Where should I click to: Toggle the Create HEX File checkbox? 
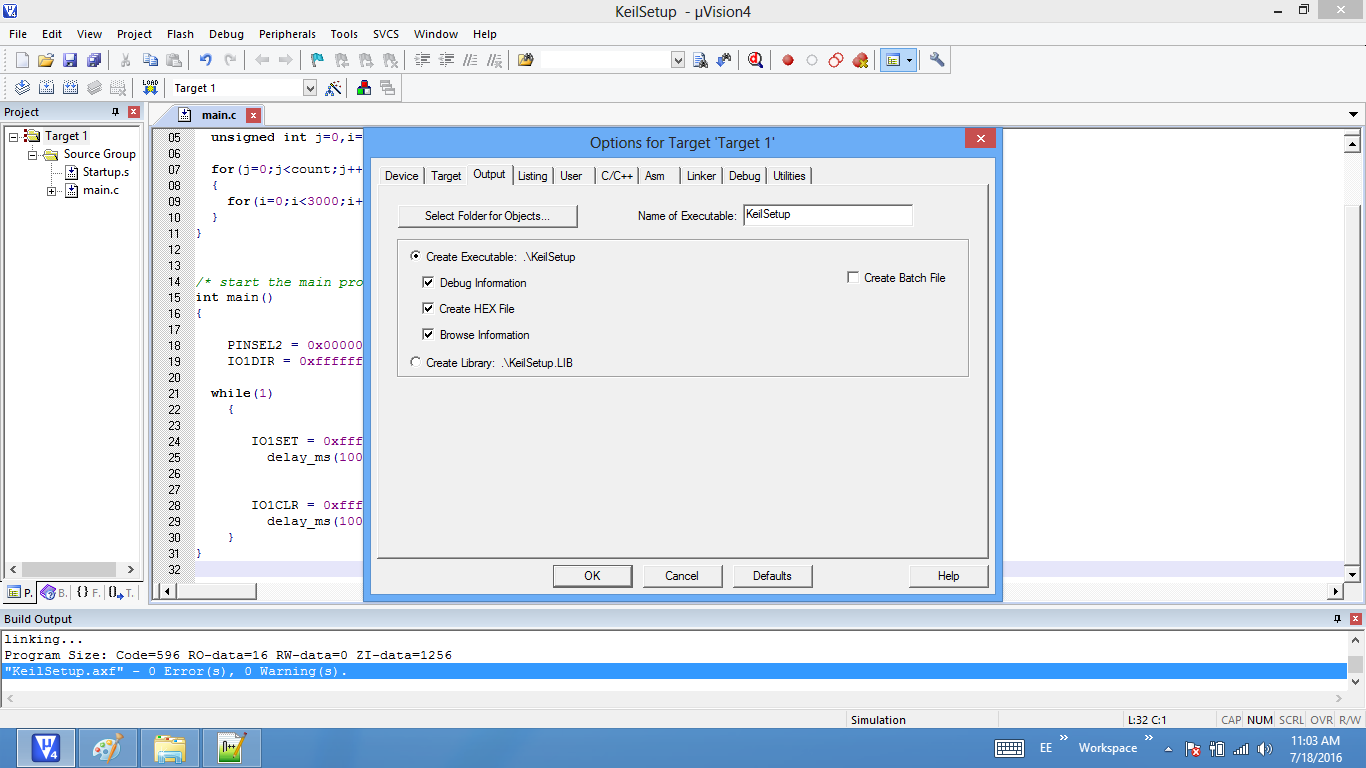coord(428,309)
